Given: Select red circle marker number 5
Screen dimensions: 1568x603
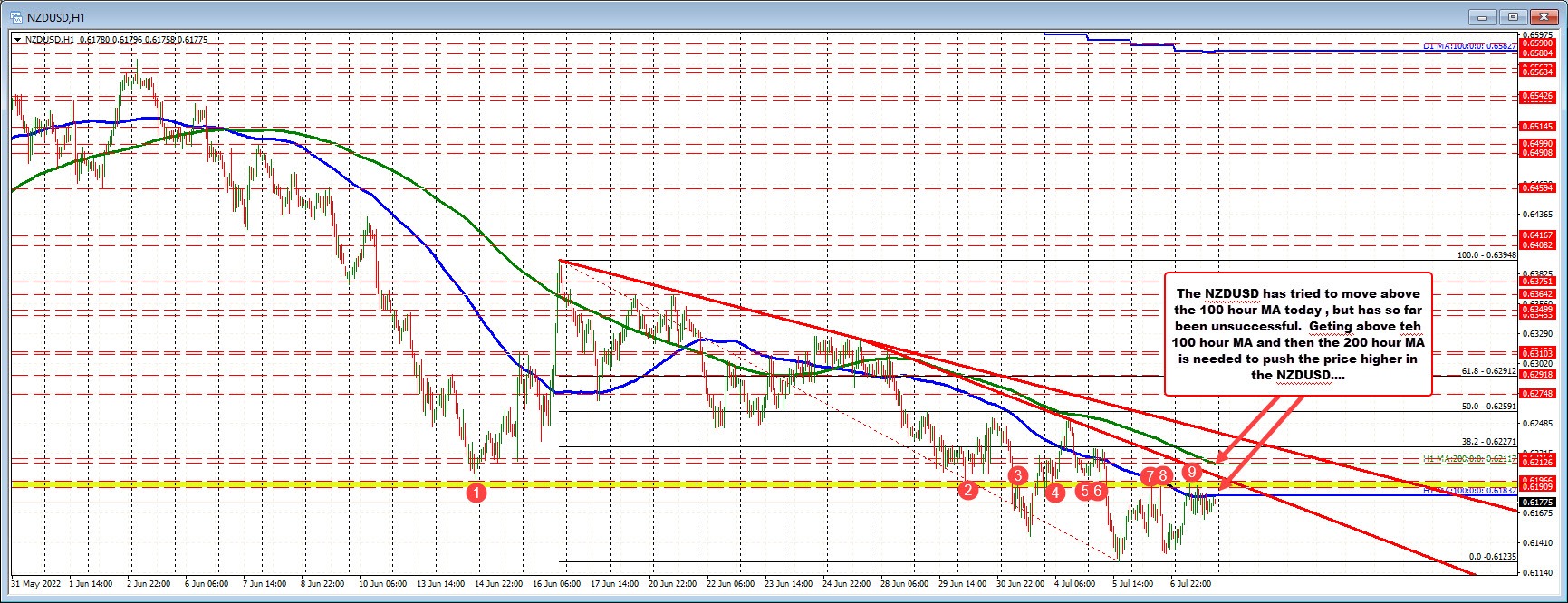Looking at the screenshot, I should point(1083,491).
